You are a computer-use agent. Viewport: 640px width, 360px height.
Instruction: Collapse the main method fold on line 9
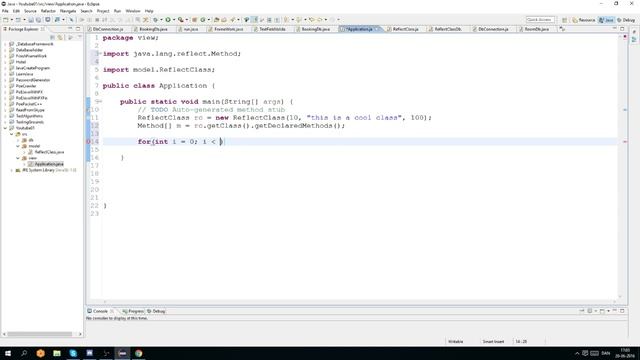coord(100,101)
